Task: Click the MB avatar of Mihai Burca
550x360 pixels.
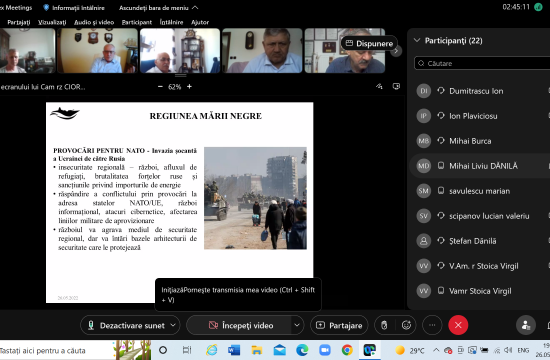Action: 424,141
